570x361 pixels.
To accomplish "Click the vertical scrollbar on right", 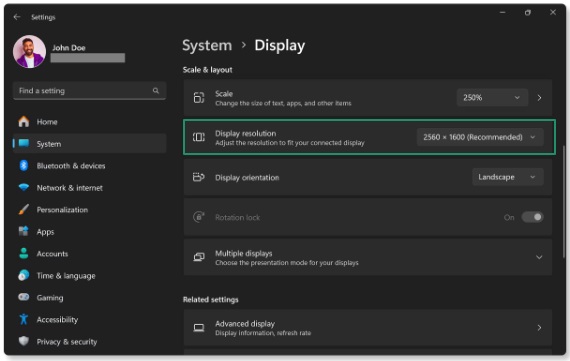I will pos(563,201).
